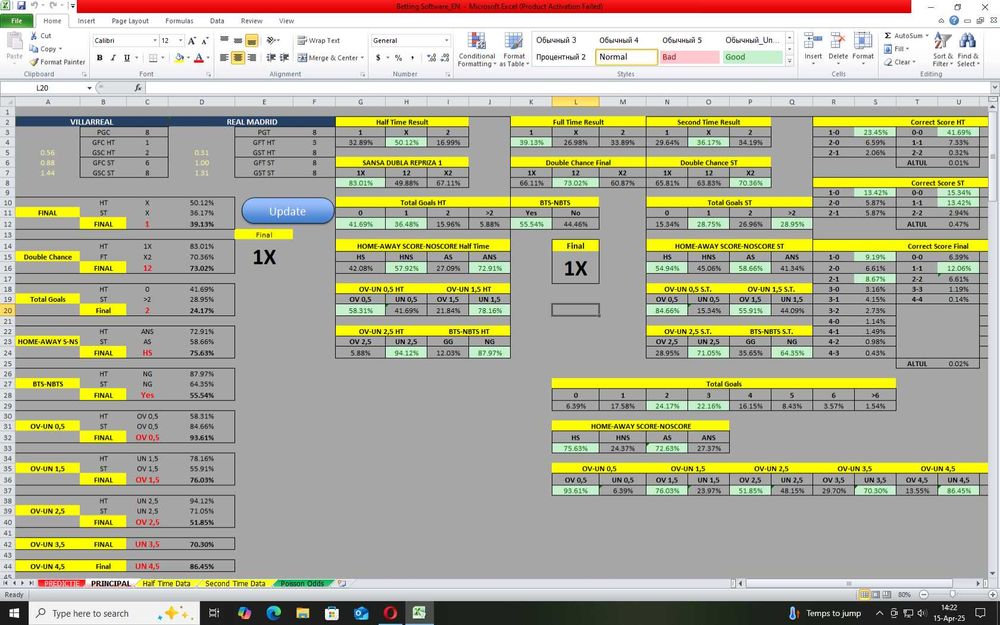Switch to Page Layout view in status bar

(876, 594)
